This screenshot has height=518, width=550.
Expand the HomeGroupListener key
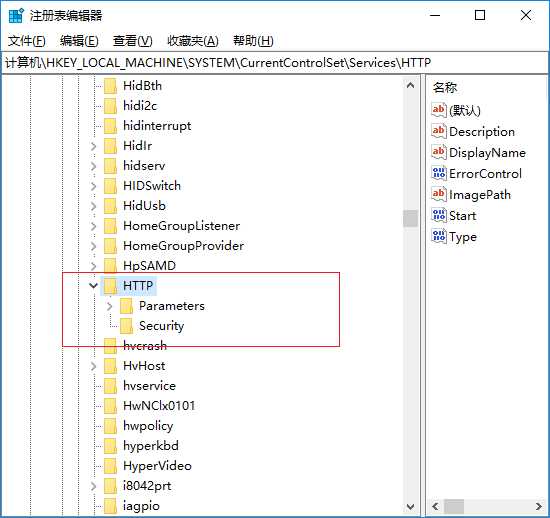tap(94, 226)
